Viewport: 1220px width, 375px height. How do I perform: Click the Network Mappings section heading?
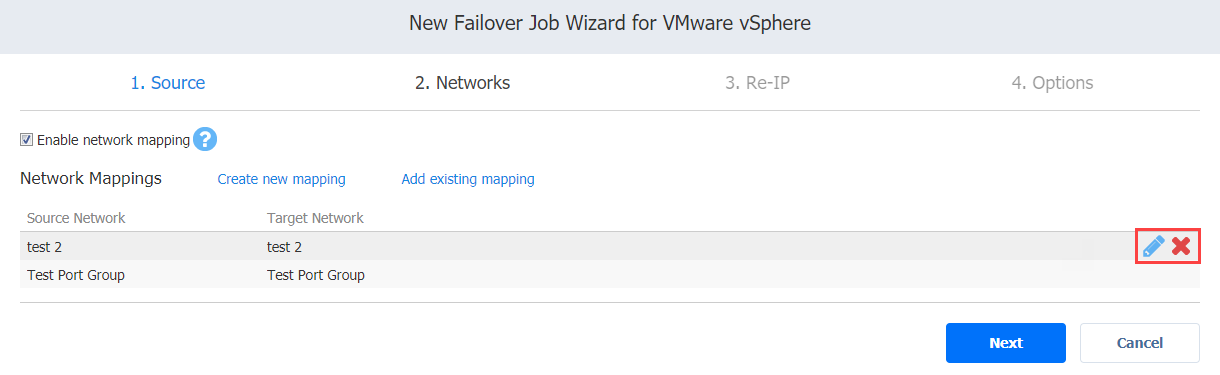coord(91,179)
